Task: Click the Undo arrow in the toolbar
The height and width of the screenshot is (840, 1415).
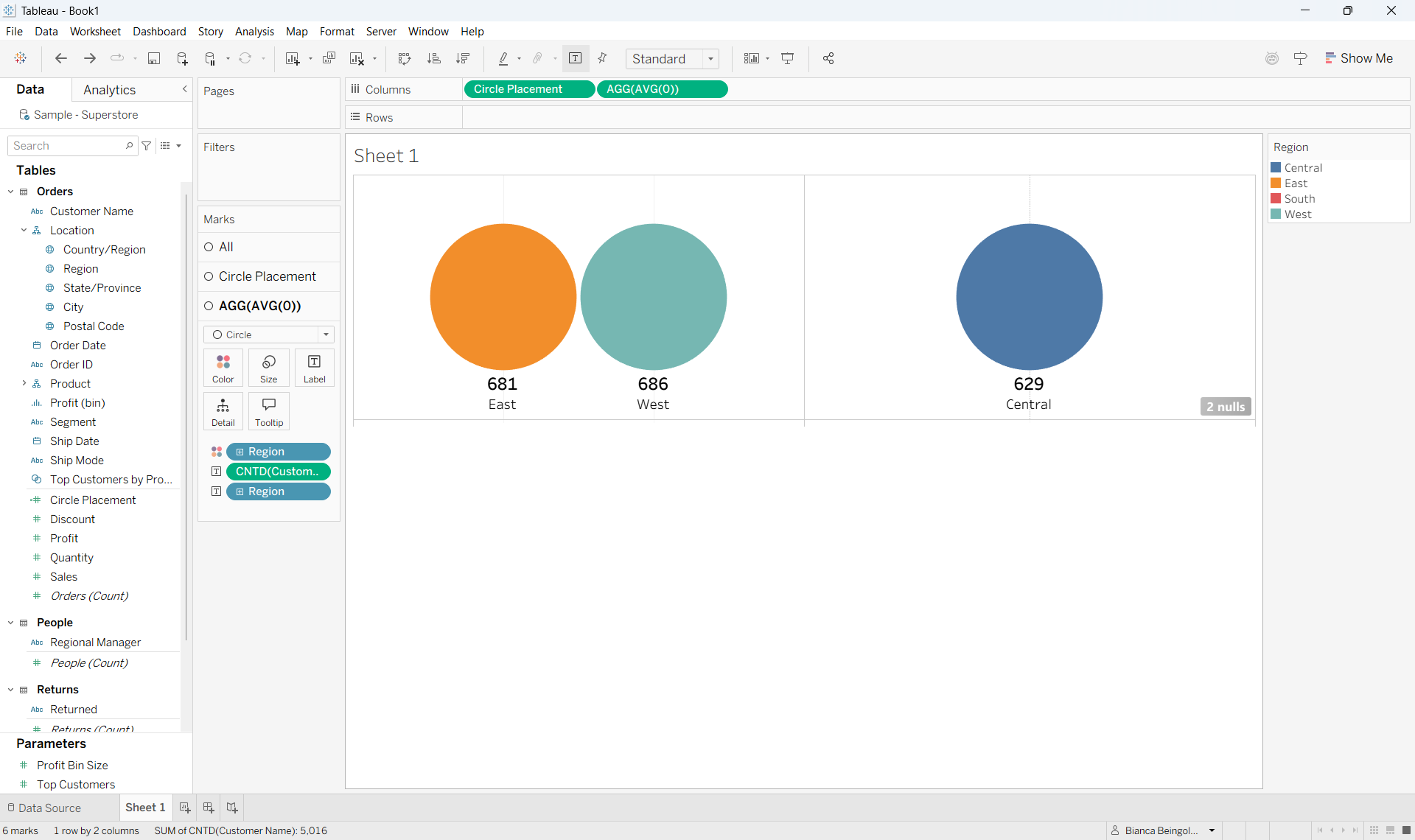Action: (x=61, y=58)
